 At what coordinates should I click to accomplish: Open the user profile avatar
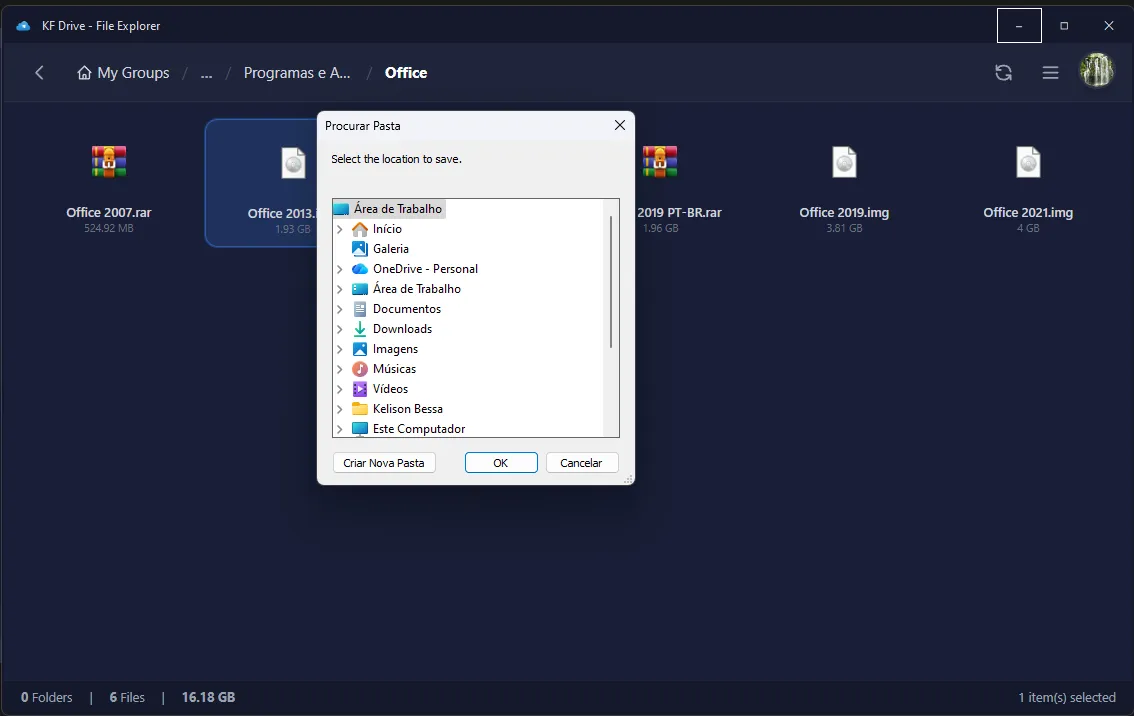tap(1097, 72)
